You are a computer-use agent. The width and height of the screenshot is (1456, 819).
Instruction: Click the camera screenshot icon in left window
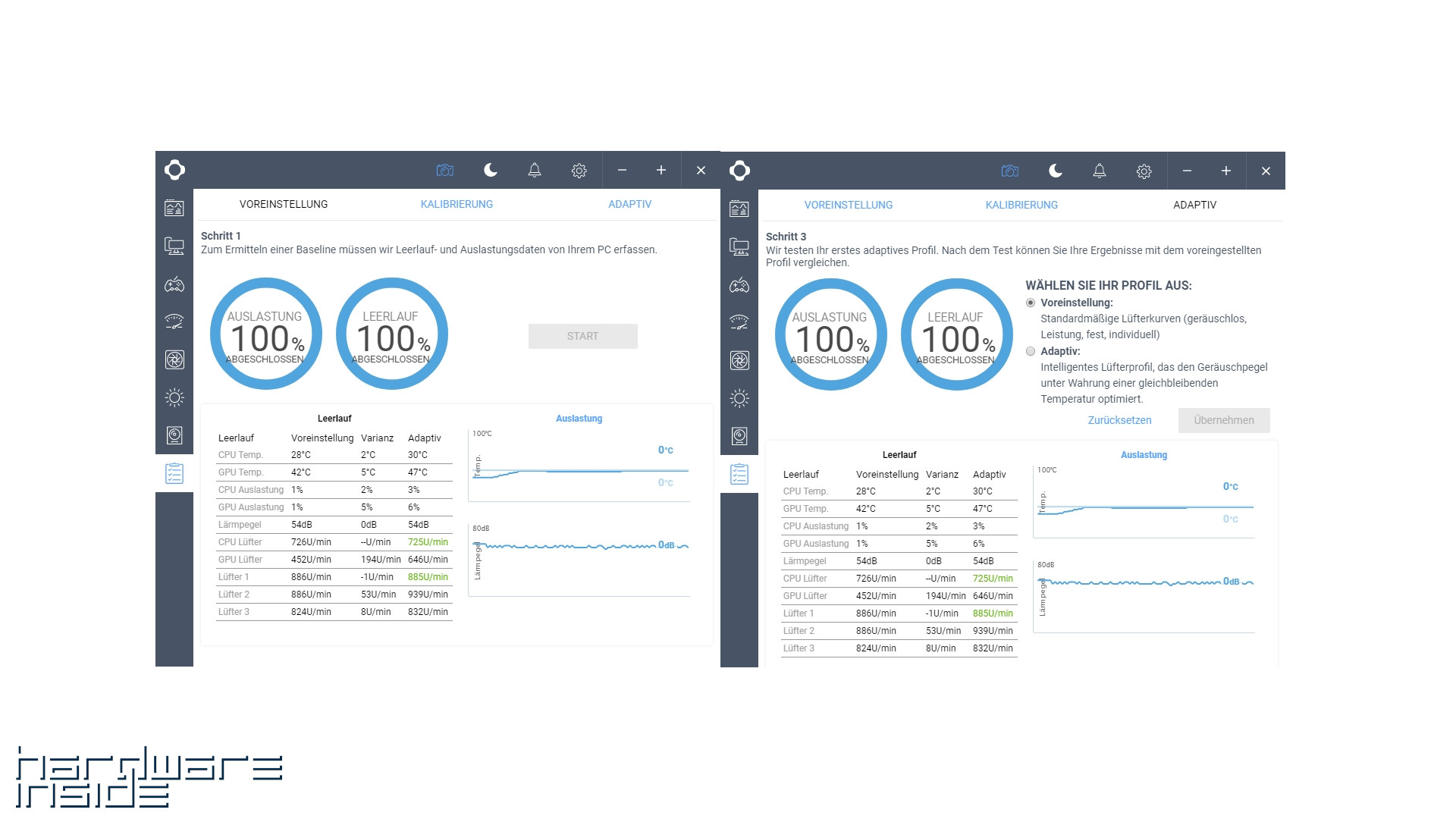445,170
